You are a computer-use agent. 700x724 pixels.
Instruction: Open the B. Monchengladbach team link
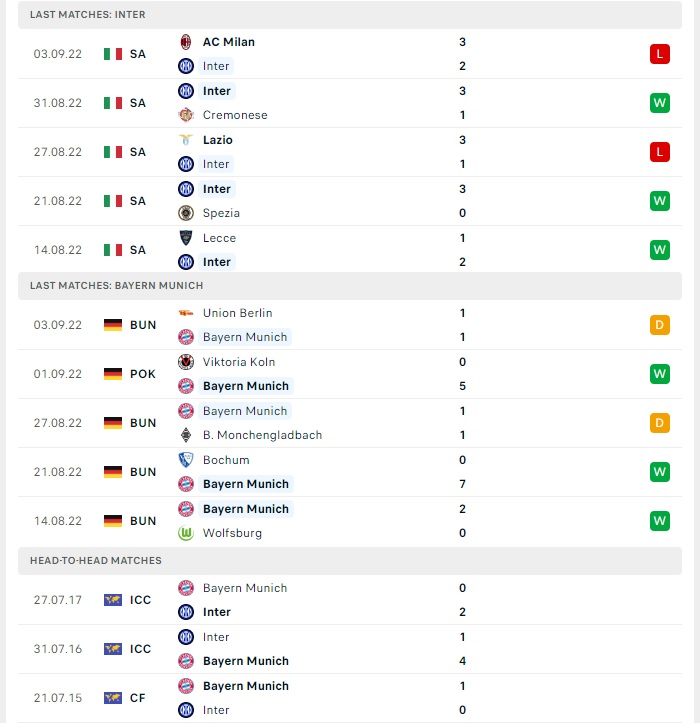pos(262,435)
